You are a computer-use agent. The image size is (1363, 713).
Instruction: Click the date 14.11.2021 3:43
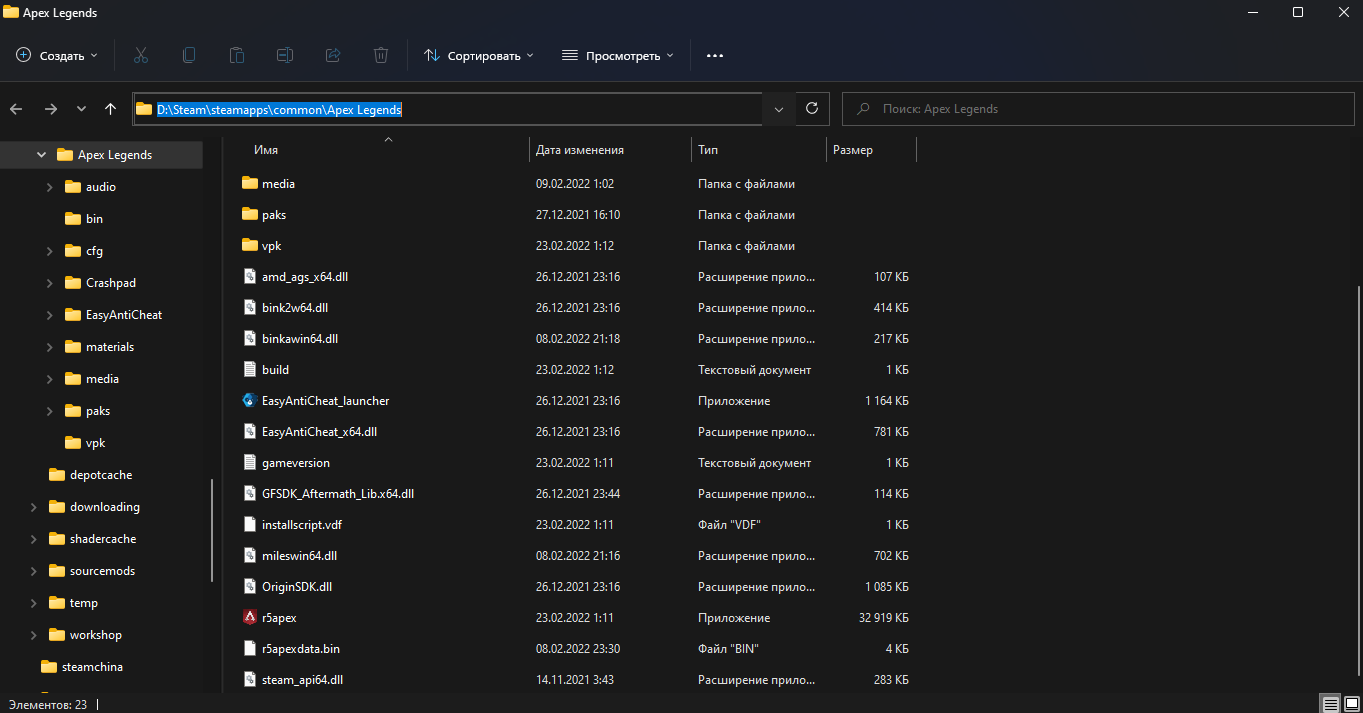tap(576, 680)
